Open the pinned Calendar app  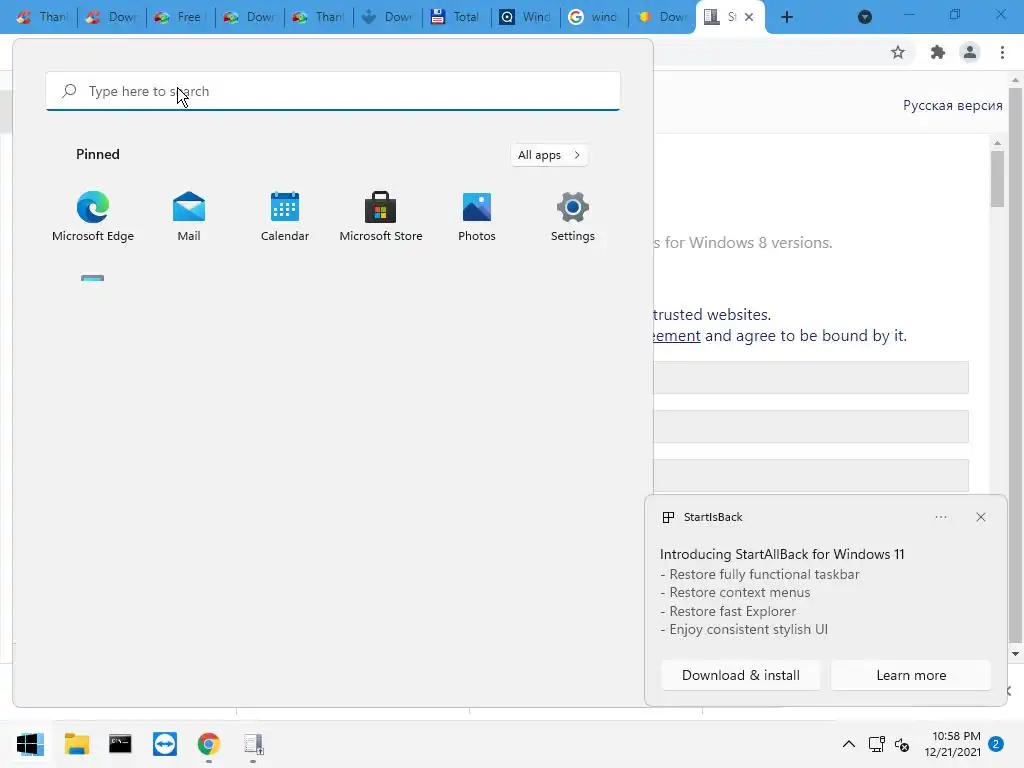click(x=285, y=217)
